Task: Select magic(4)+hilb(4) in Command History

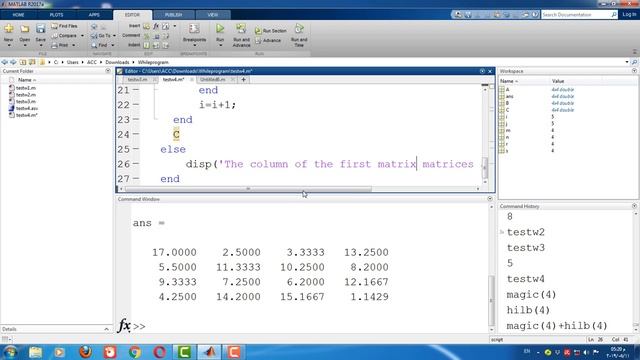Action: (x=557, y=326)
